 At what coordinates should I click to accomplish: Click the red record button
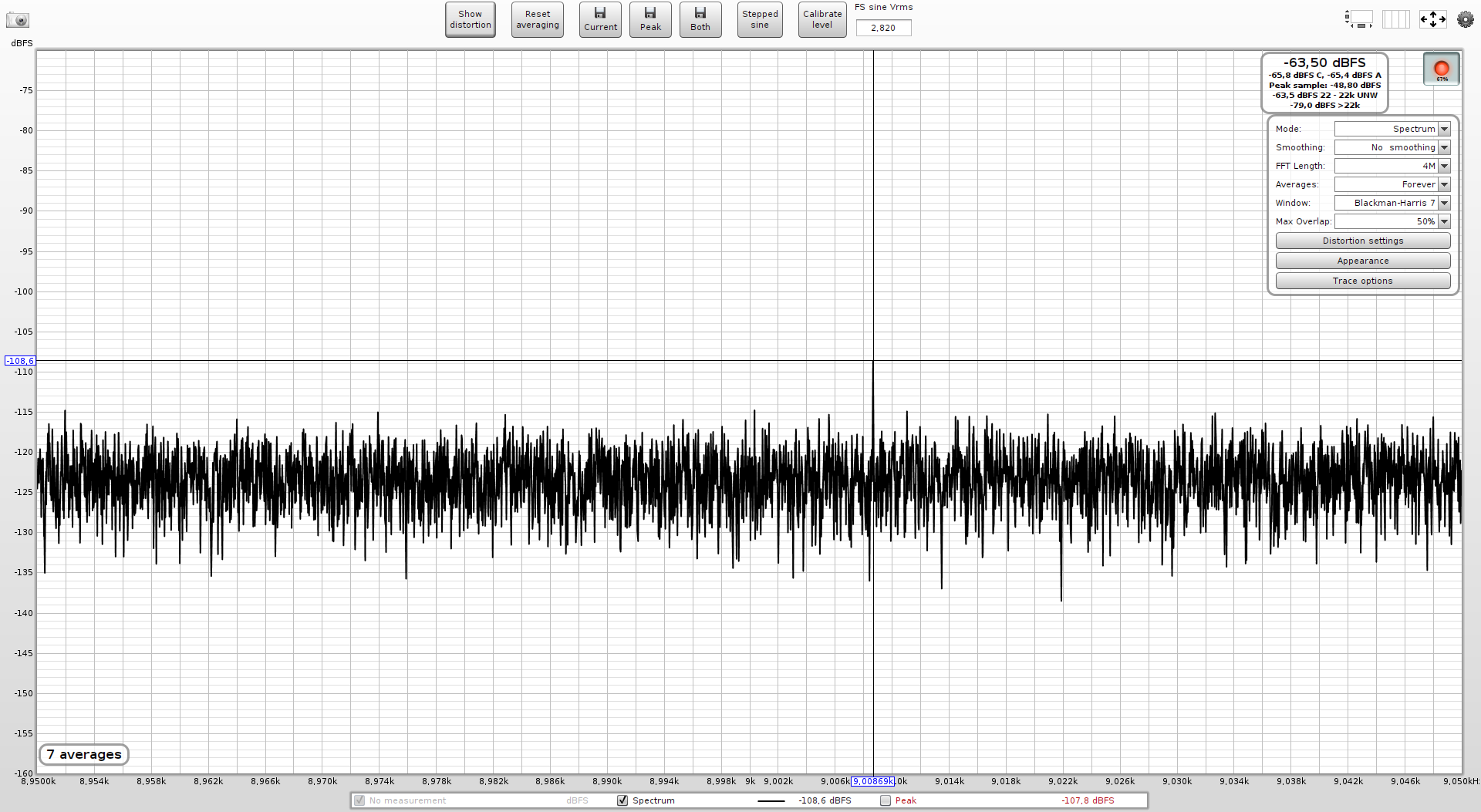point(1441,69)
